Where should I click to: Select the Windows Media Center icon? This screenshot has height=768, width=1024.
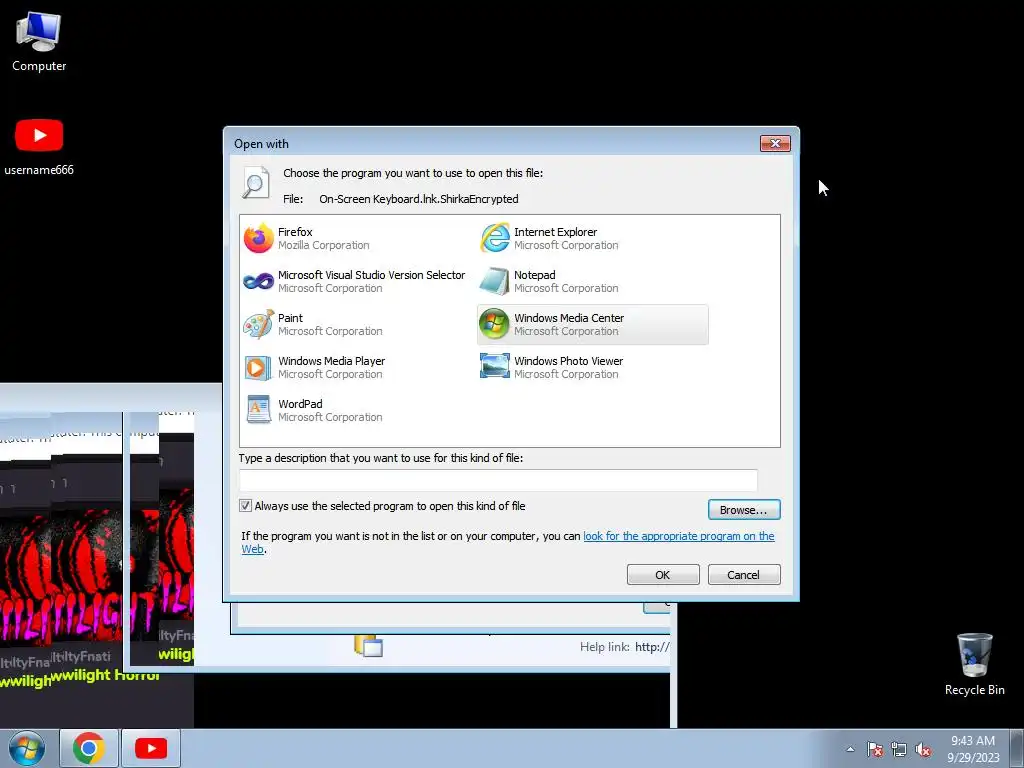coord(494,325)
